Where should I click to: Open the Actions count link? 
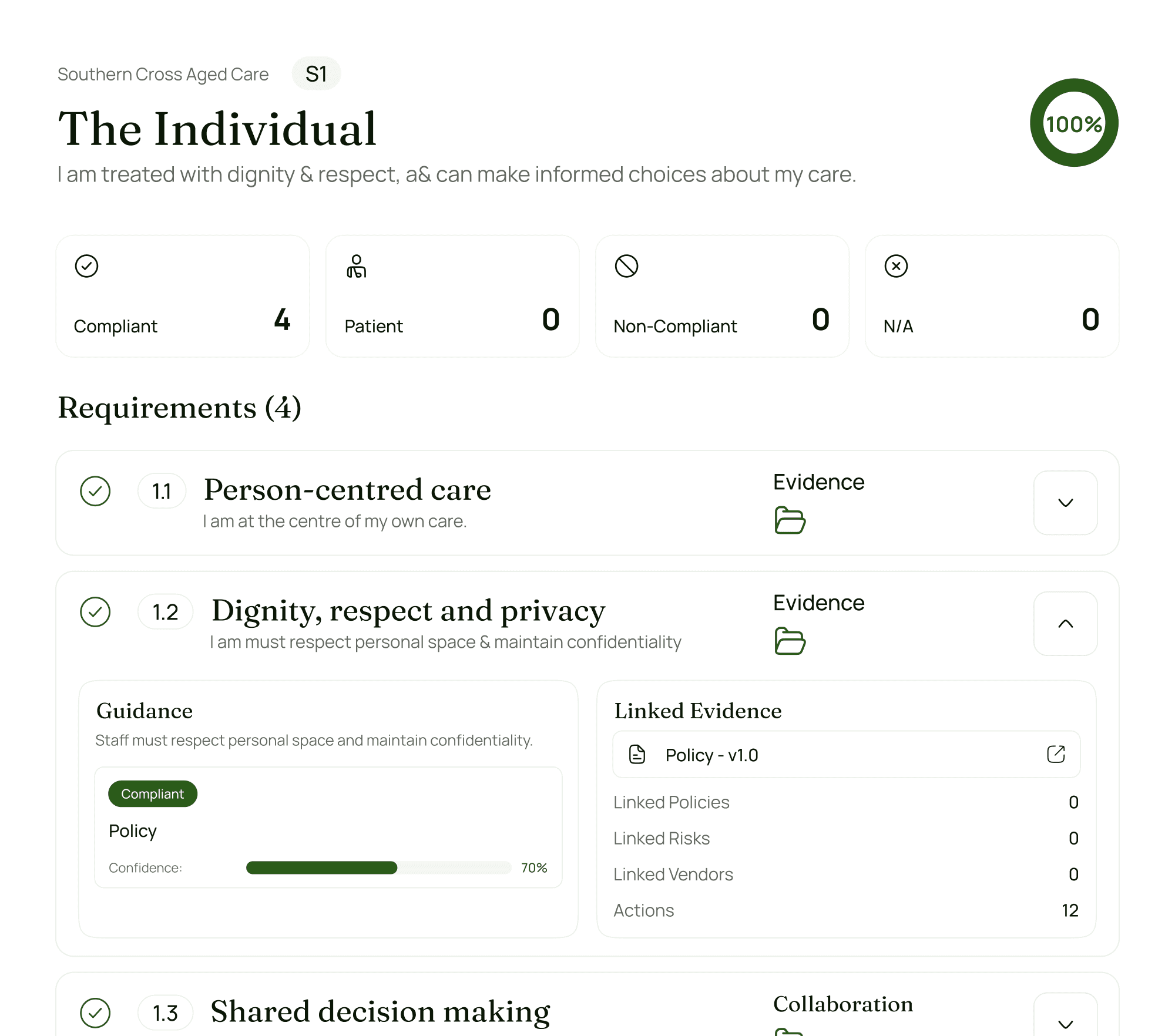(x=1070, y=910)
